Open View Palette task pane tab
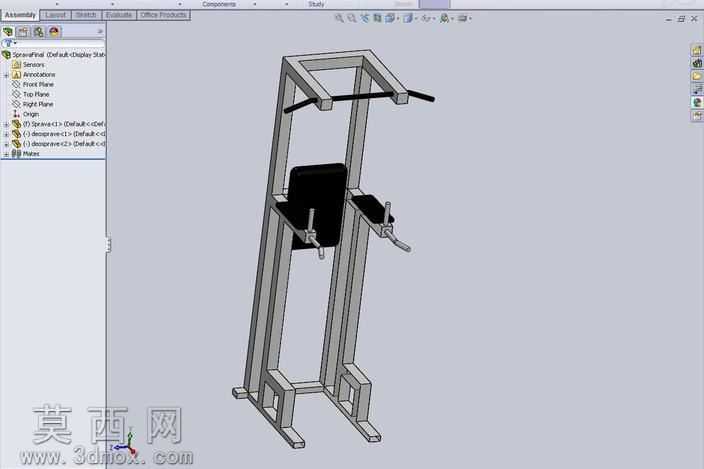Image resolution: width=704 pixels, height=469 pixels. (697, 89)
